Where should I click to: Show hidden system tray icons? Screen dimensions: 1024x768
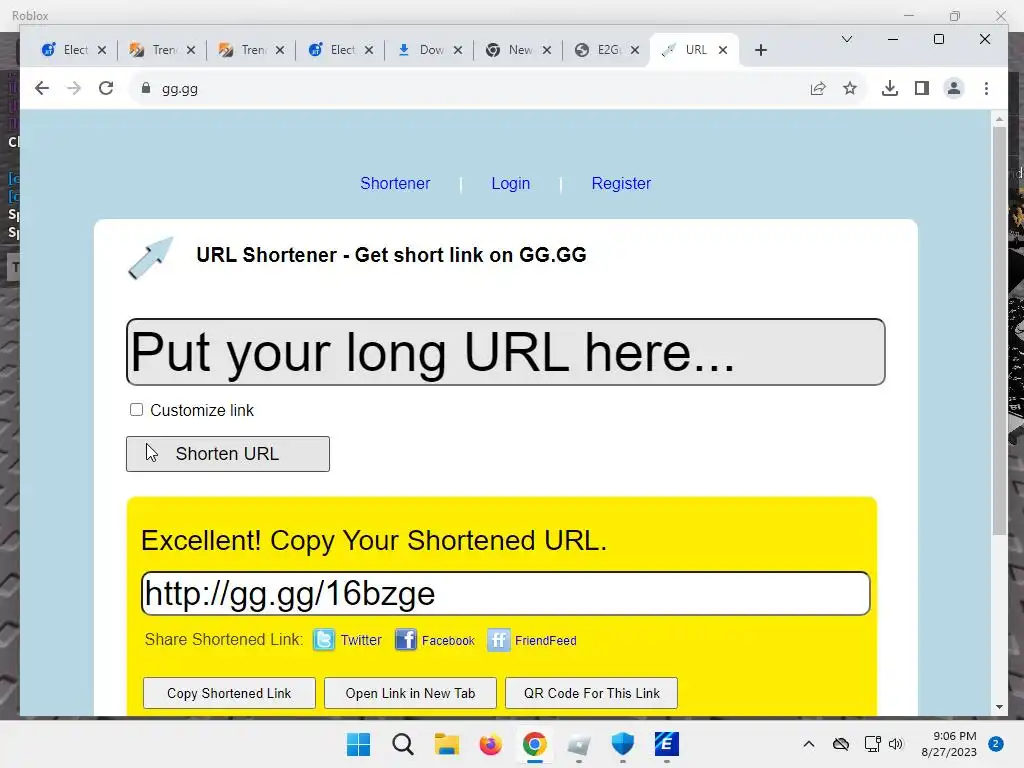click(x=808, y=744)
